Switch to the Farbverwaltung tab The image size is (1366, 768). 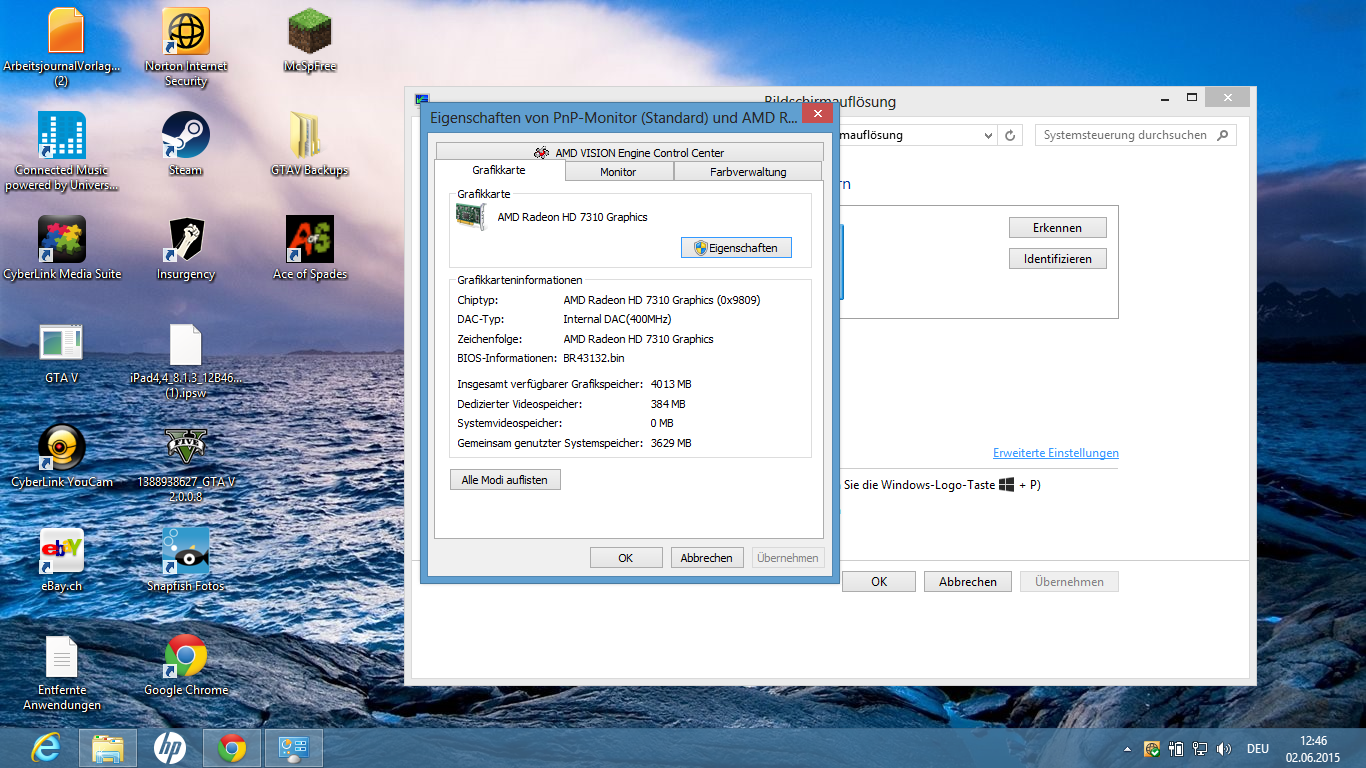point(748,172)
